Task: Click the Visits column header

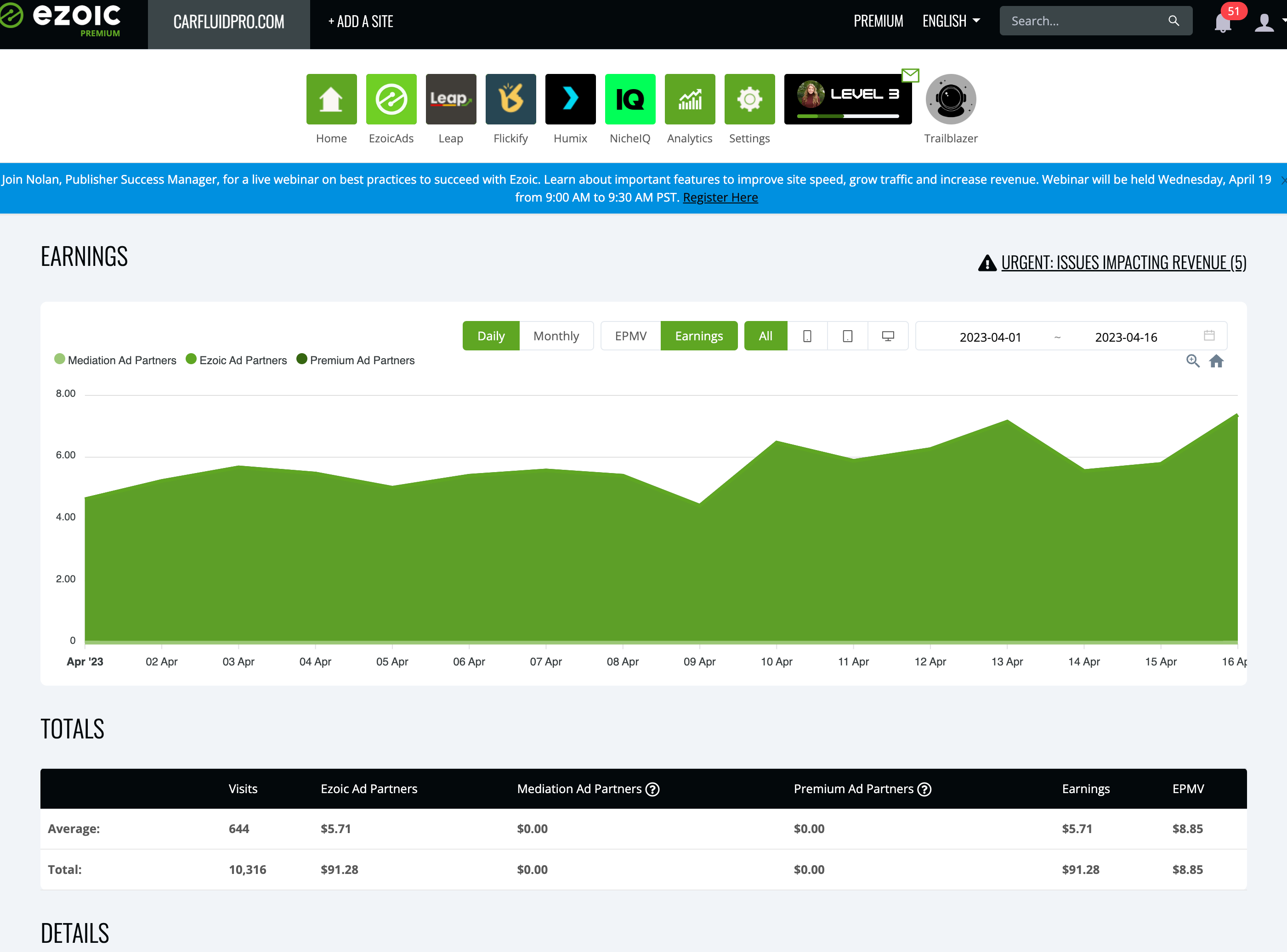Action: tap(243, 789)
